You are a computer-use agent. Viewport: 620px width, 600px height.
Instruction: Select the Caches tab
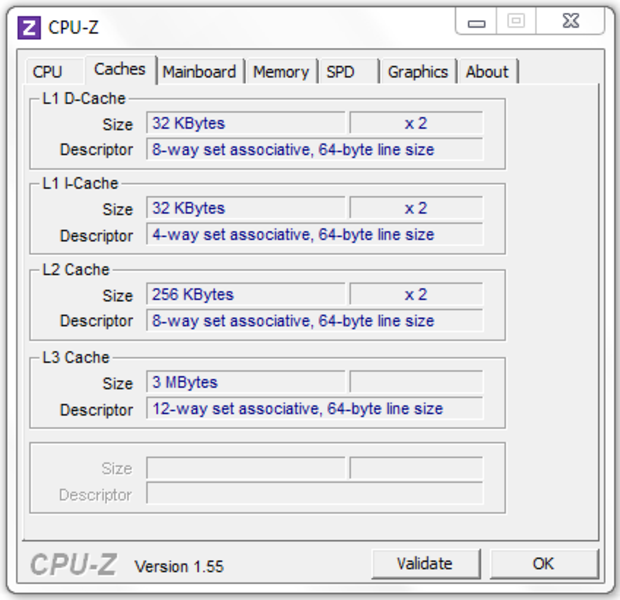click(120, 70)
